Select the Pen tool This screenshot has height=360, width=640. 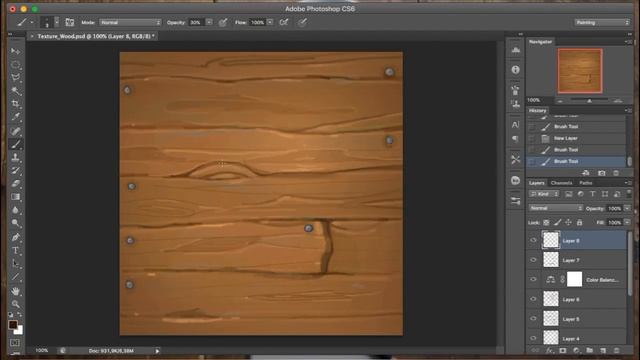tap(16, 237)
